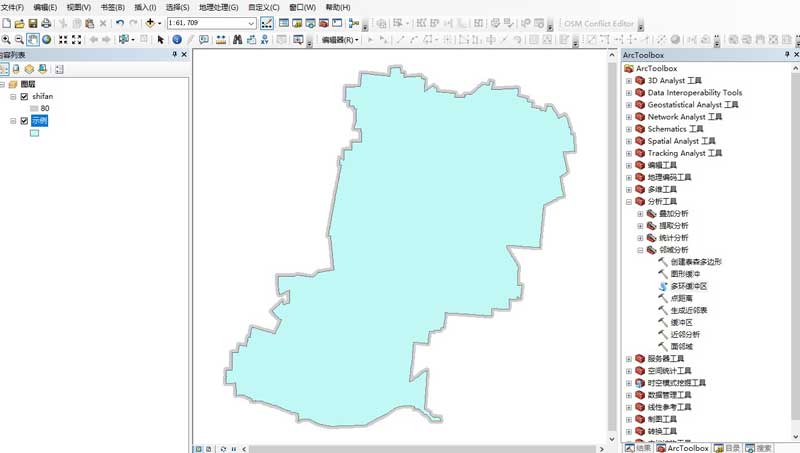Viewport: 800px width, 453px height.
Task: Expand Network Analyst 工具 toolbox
Action: 629,117
